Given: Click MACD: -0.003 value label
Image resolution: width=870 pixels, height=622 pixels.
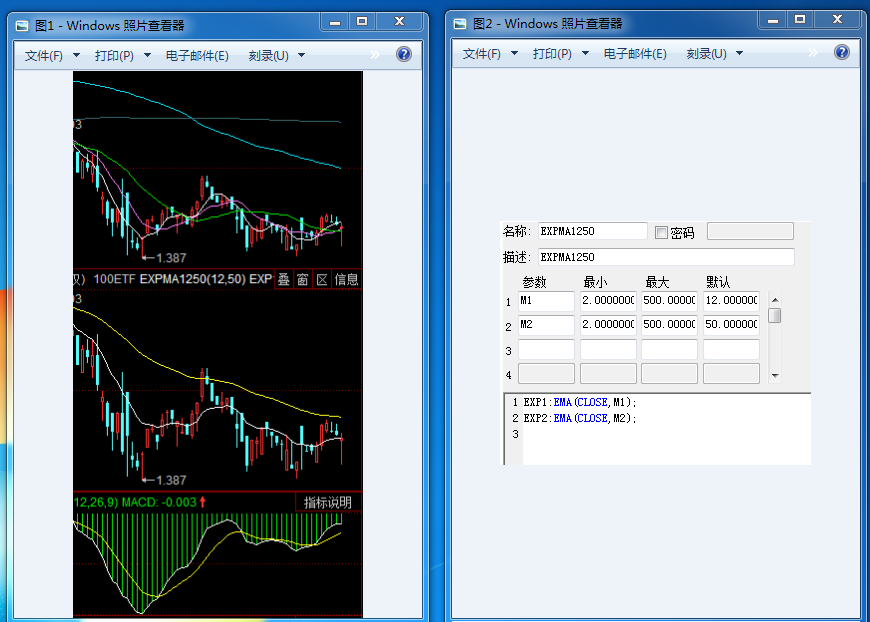Looking at the screenshot, I should point(159,503).
